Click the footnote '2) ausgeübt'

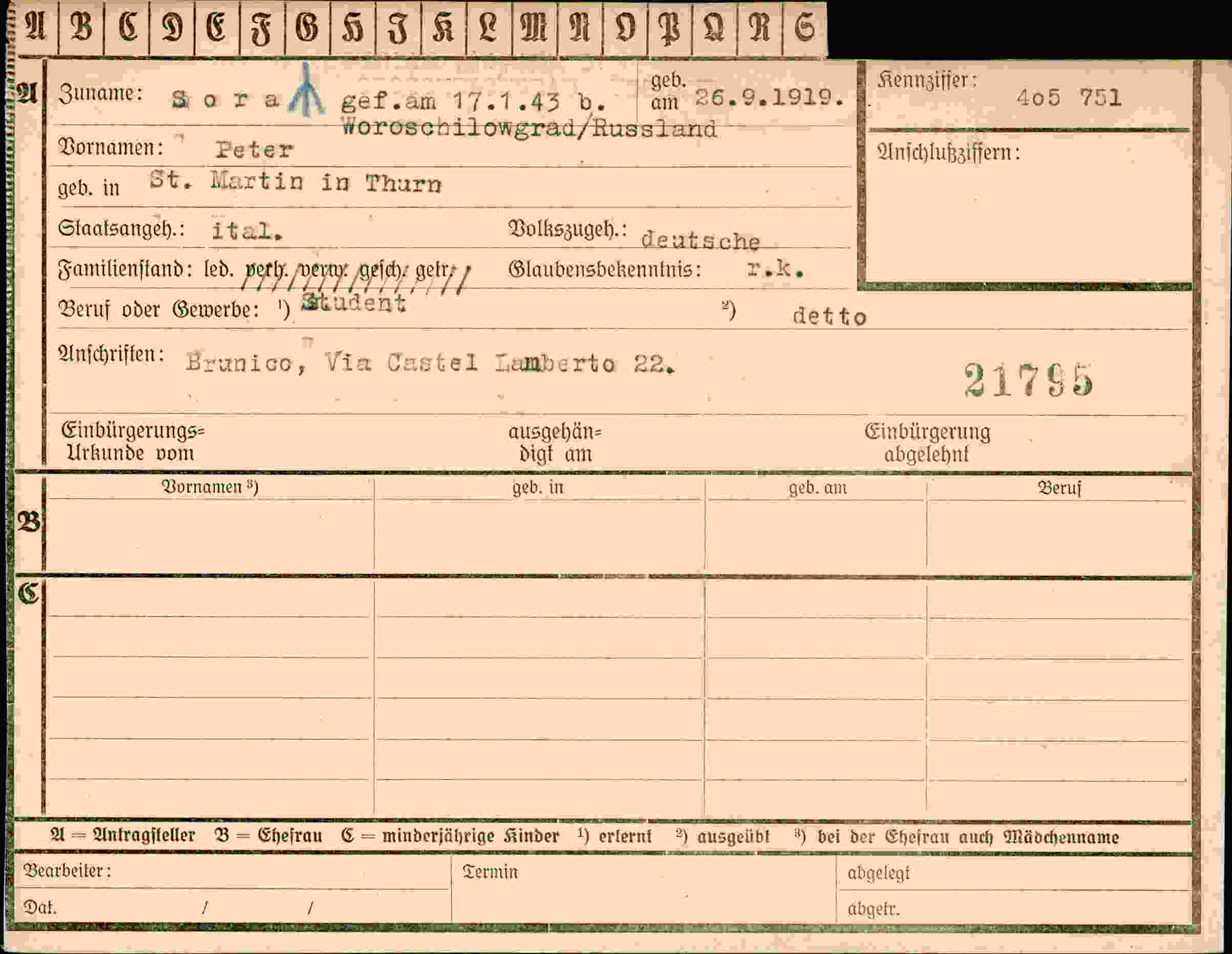[723, 836]
